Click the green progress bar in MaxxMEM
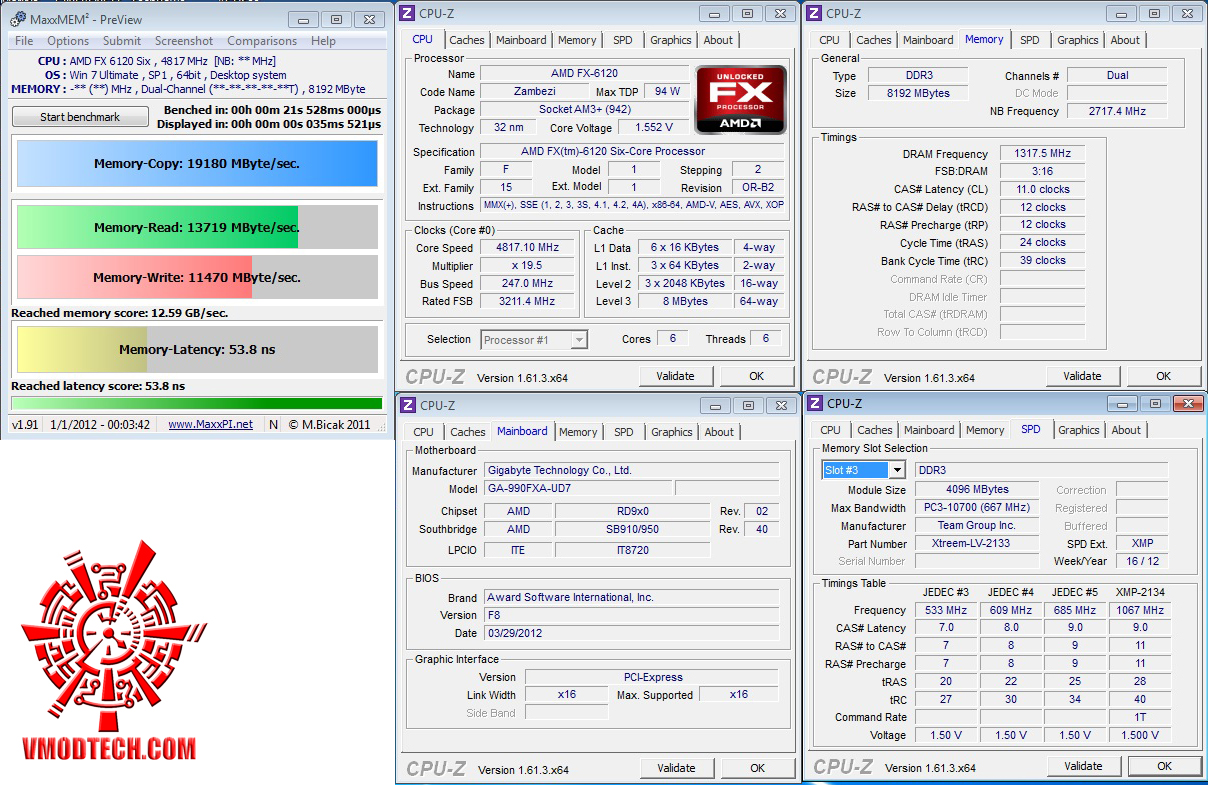1208x785 pixels. (197, 403)
